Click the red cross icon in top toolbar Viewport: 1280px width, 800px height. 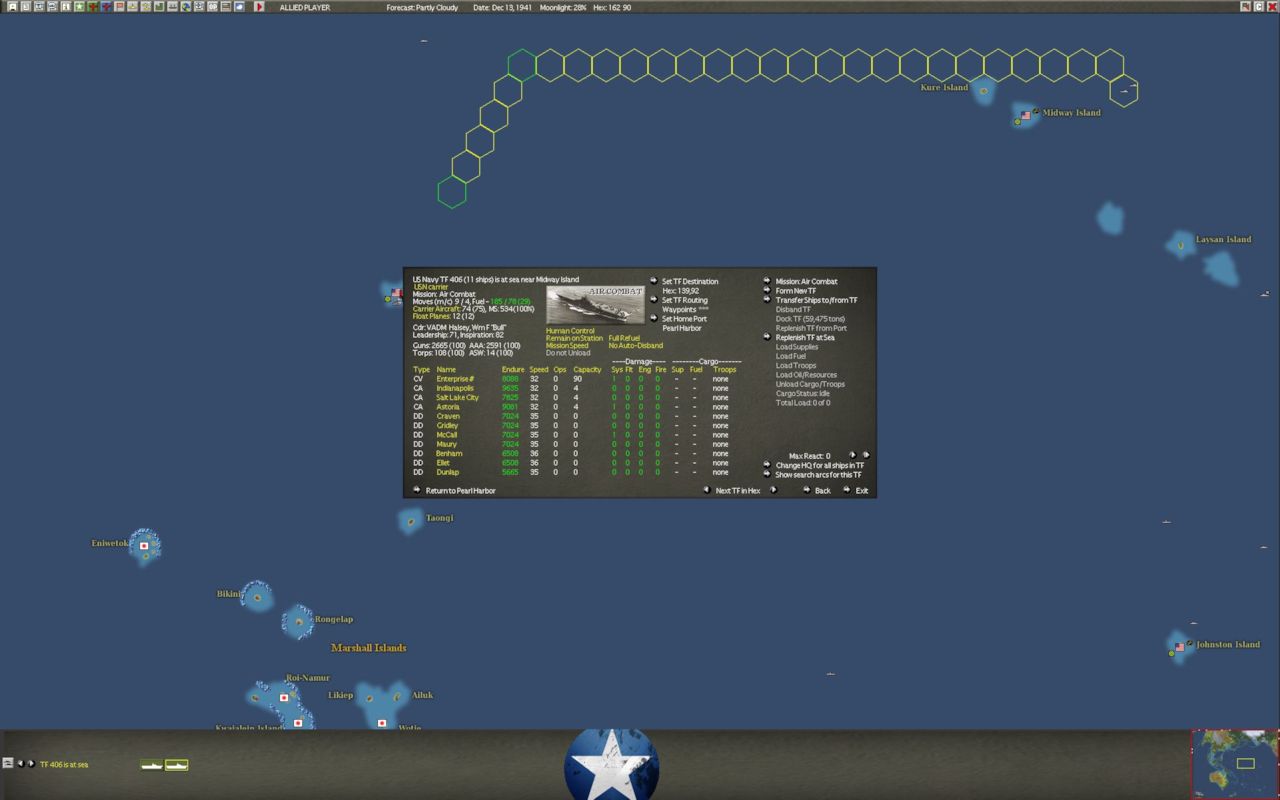[92, 7]
